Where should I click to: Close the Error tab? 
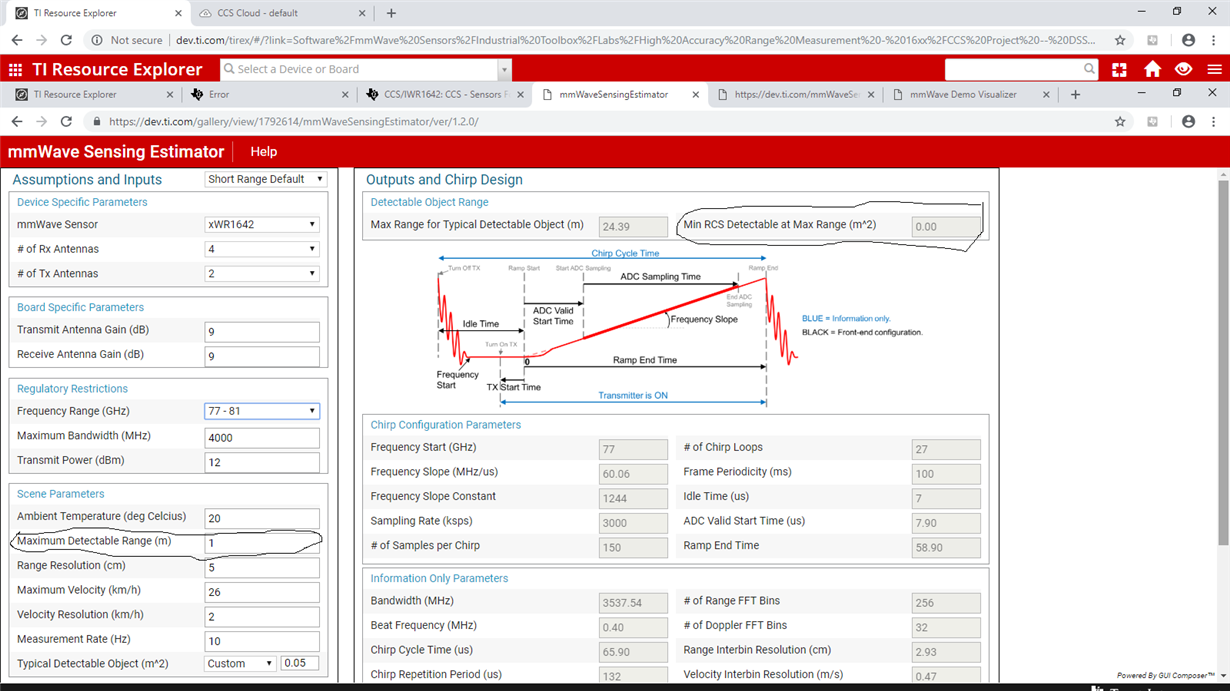(345, 94)
